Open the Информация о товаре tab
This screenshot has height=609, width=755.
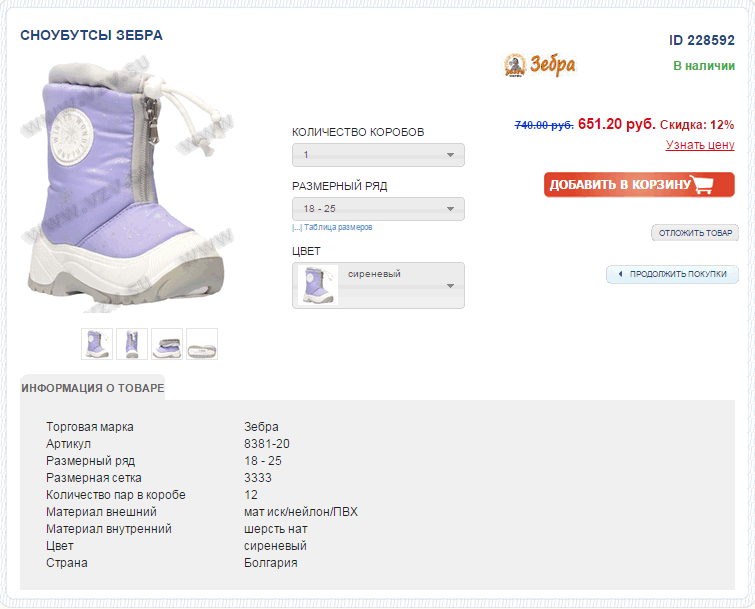(92, 388)
